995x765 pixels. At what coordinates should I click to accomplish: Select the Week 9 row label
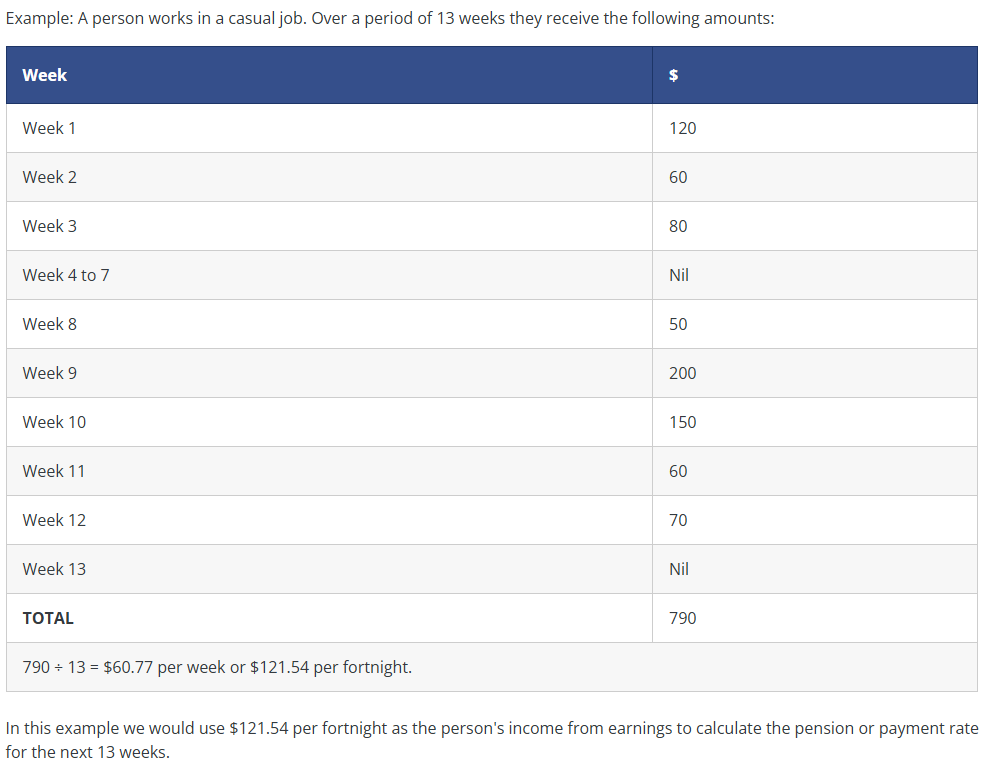click(49, 373)
